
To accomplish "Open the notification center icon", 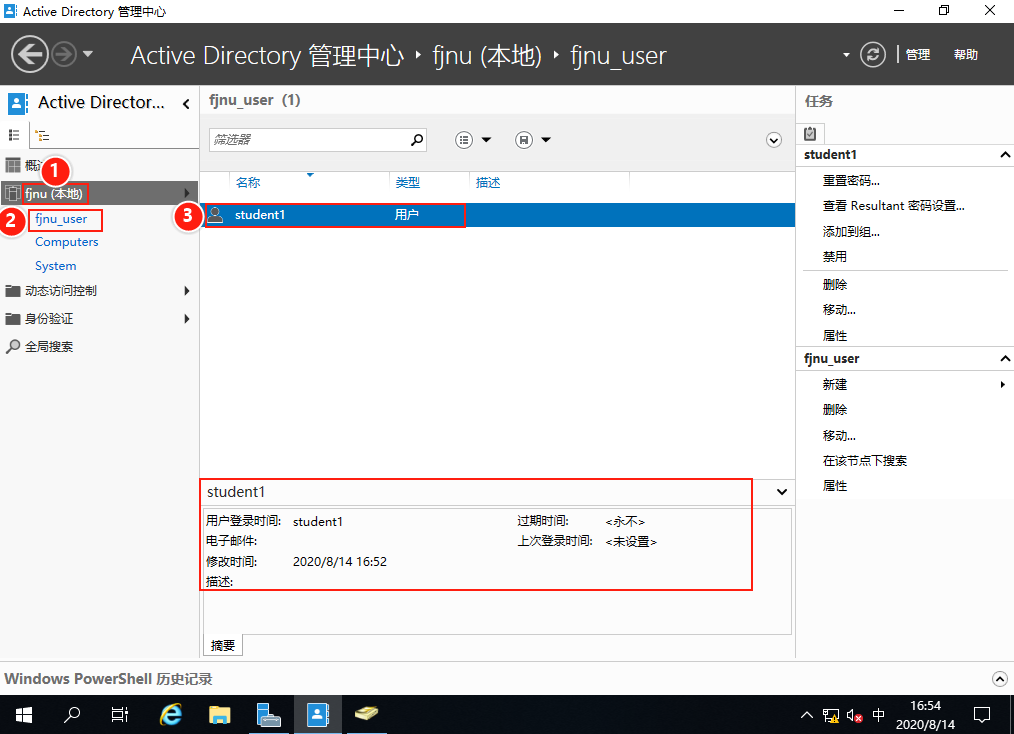I will [982, 715].
